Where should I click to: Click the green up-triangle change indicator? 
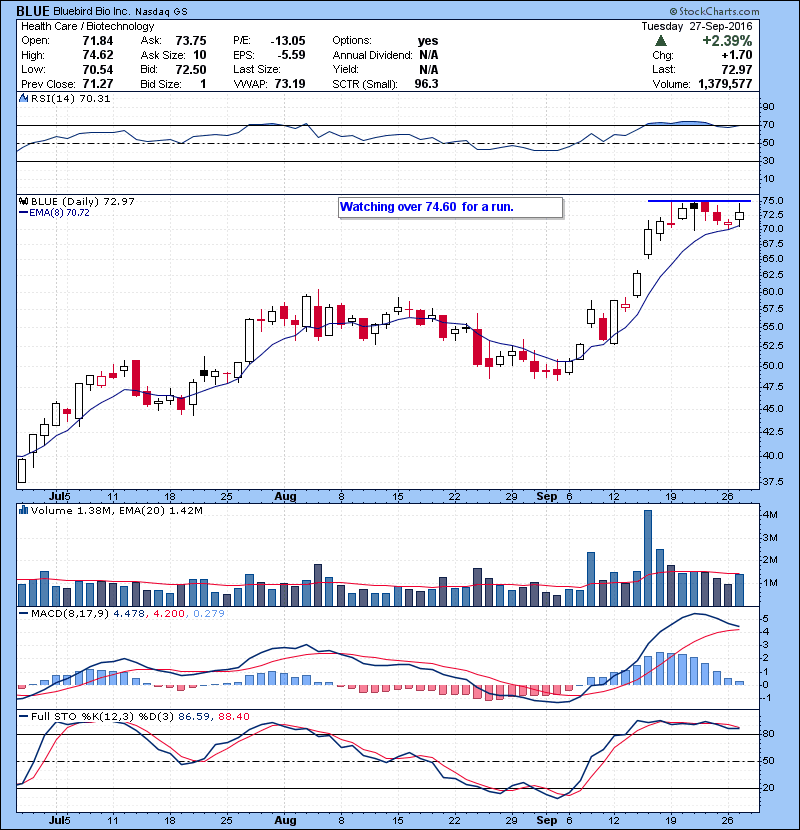point(660,41)
